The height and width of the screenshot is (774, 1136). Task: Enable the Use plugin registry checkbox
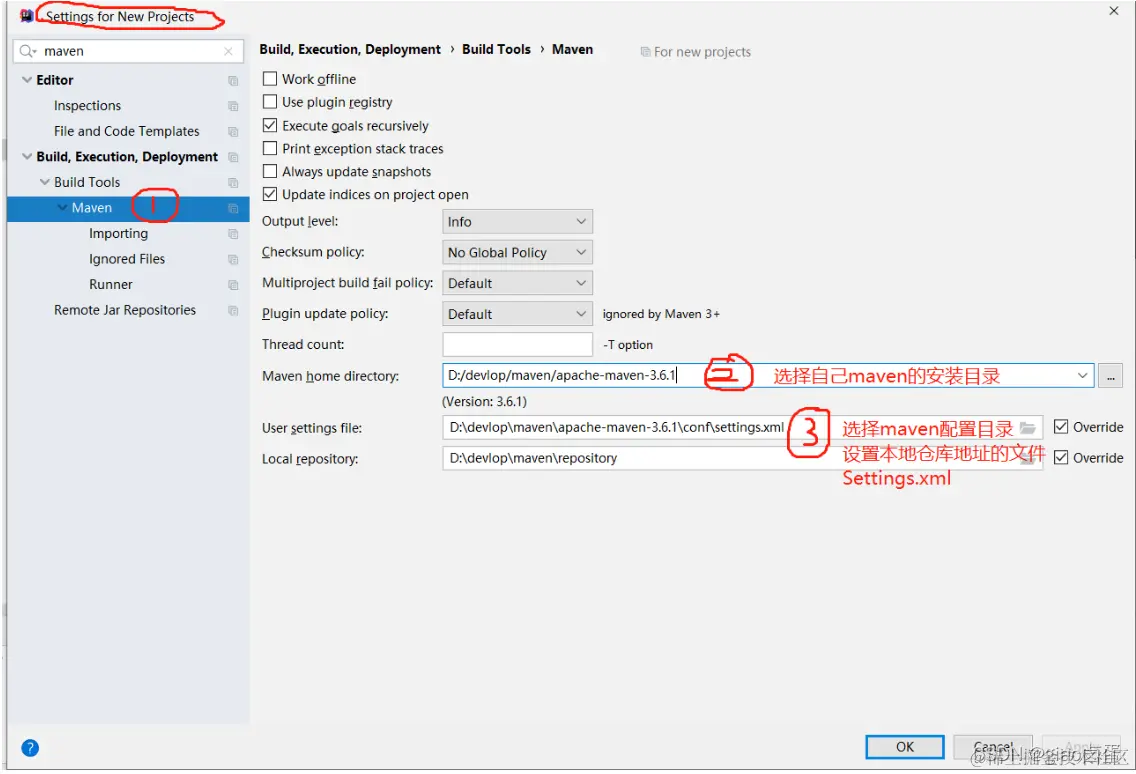pos(270,101)
